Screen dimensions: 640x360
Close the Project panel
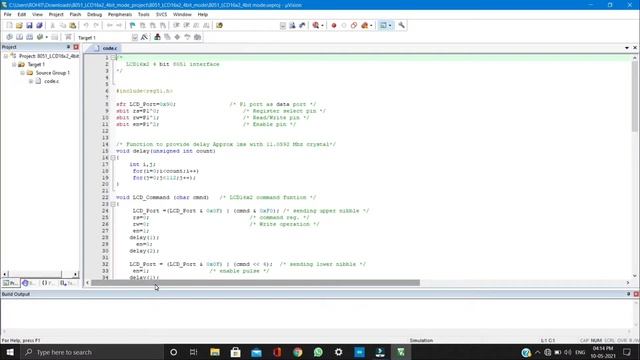[76, 47]
